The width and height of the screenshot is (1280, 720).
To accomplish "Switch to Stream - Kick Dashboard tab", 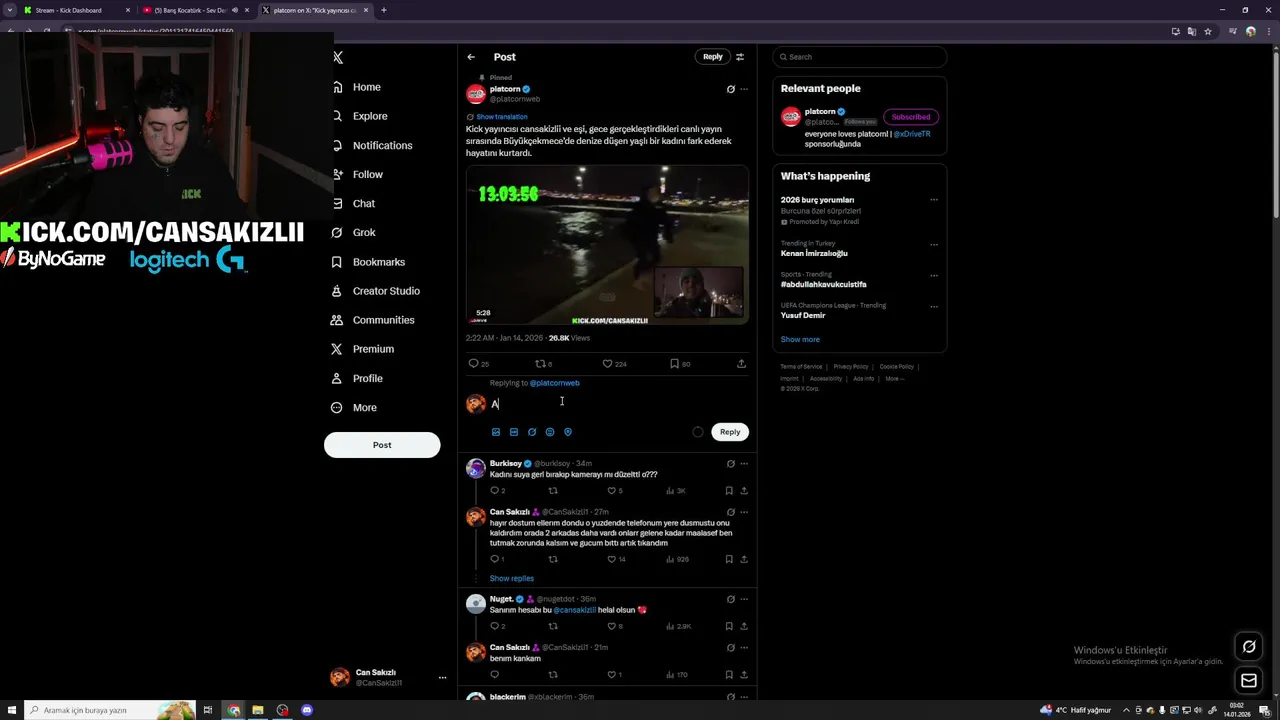I will tap(76, 10).
